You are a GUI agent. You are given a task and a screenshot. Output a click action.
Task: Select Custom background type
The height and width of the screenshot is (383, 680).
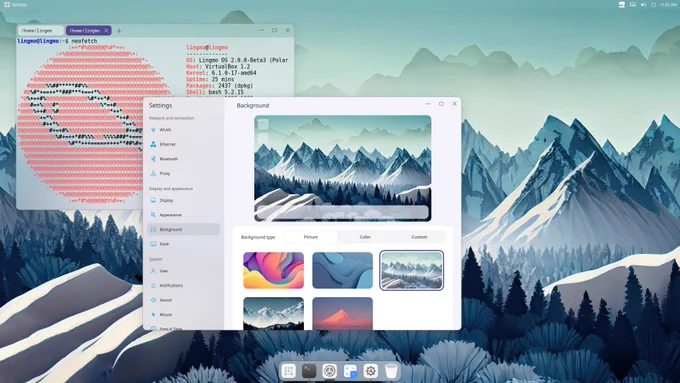point(419,237)
